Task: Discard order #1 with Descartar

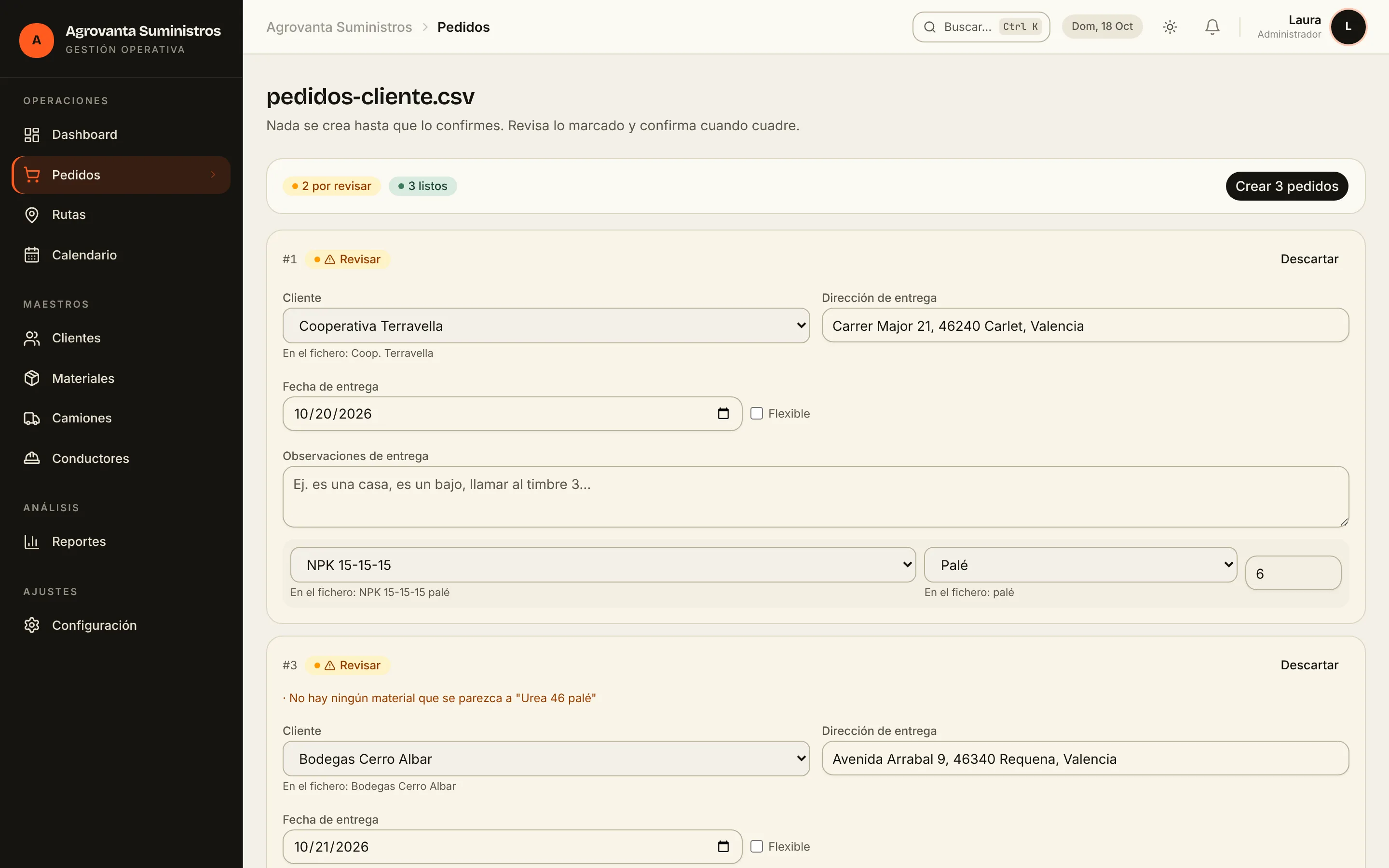Action: (x=1309, y=259)
